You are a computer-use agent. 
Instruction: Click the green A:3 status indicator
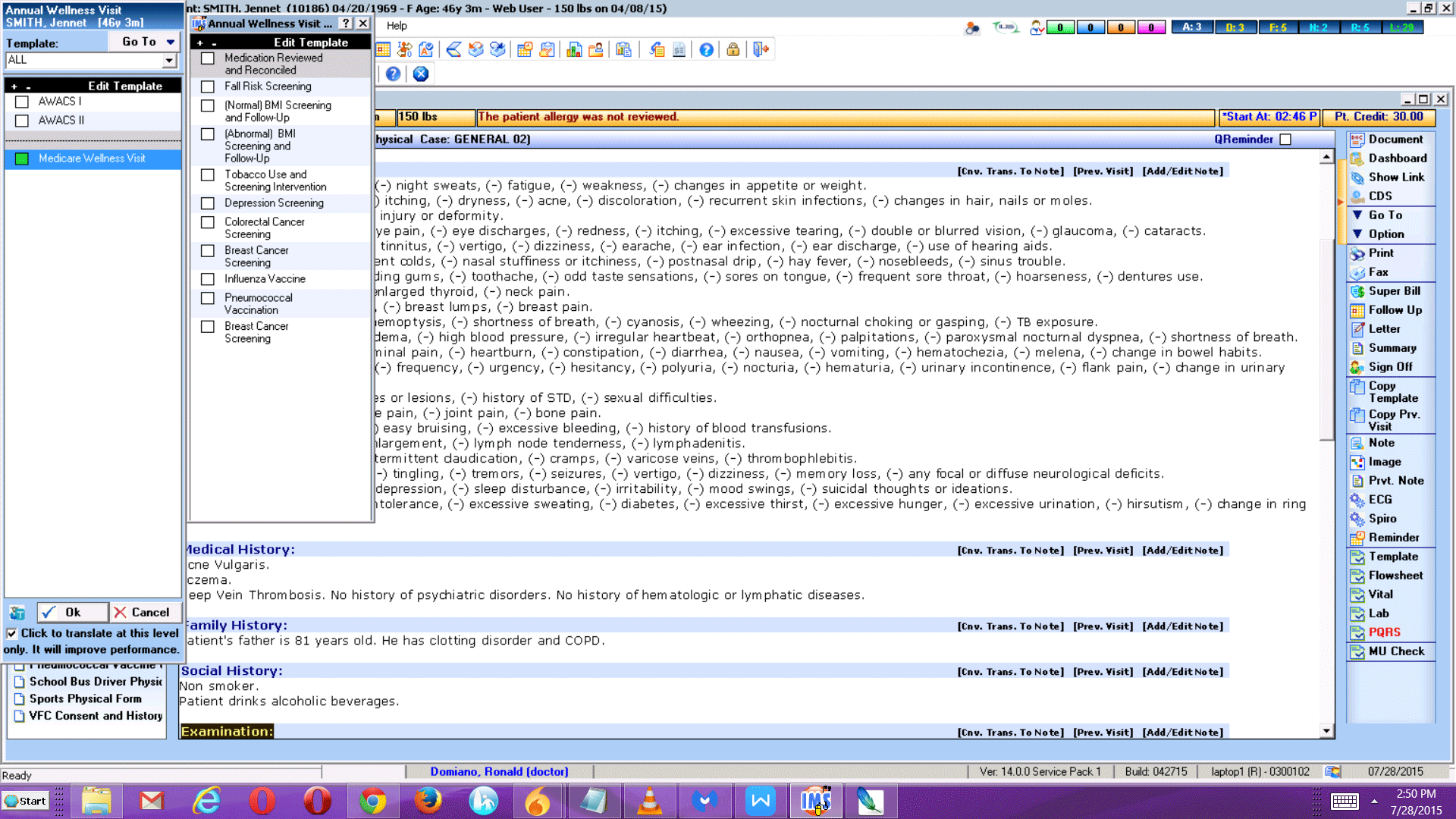coord(1192,27)
